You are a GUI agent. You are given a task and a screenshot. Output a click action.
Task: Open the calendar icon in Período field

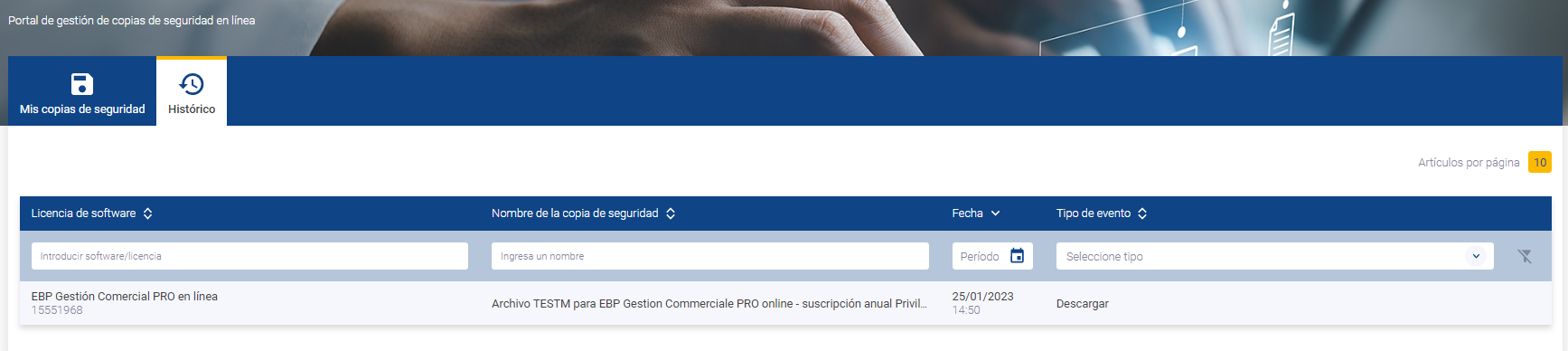coord(1017,256)
